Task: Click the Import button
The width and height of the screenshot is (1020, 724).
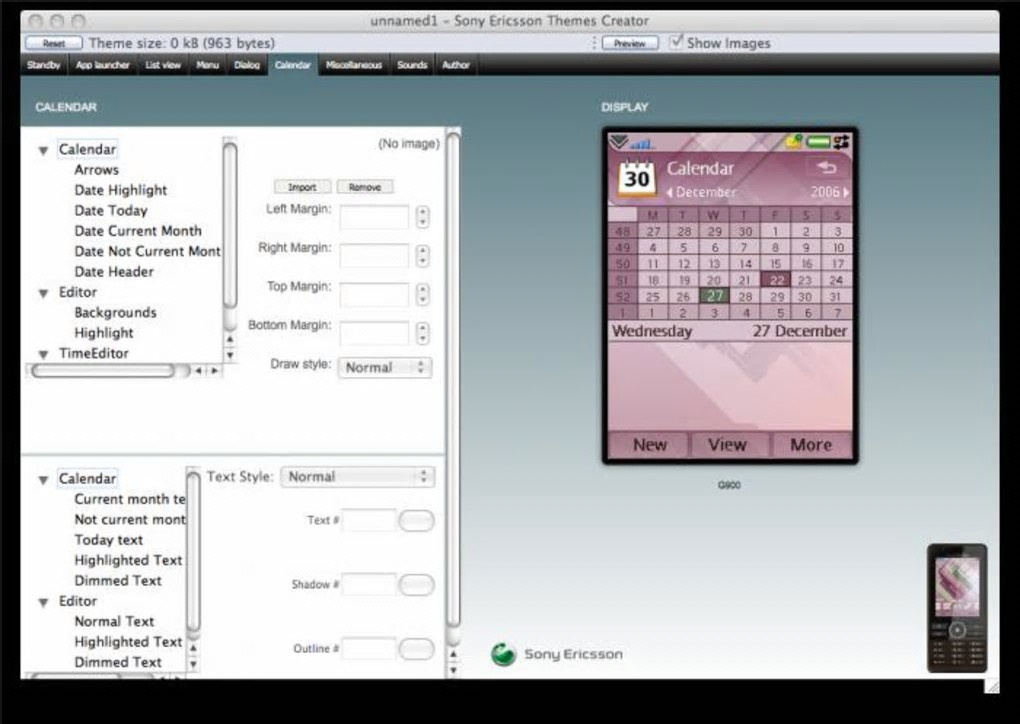Action: coord(302,187)
